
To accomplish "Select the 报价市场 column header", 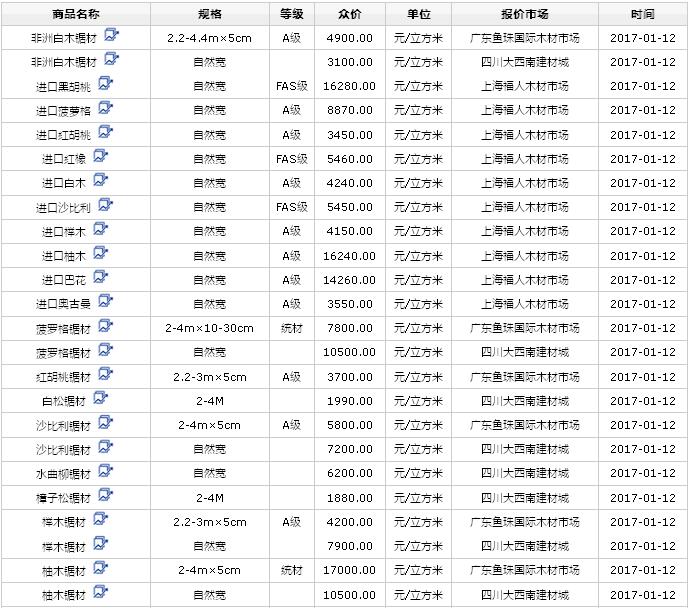I will [x=525, y=14].
